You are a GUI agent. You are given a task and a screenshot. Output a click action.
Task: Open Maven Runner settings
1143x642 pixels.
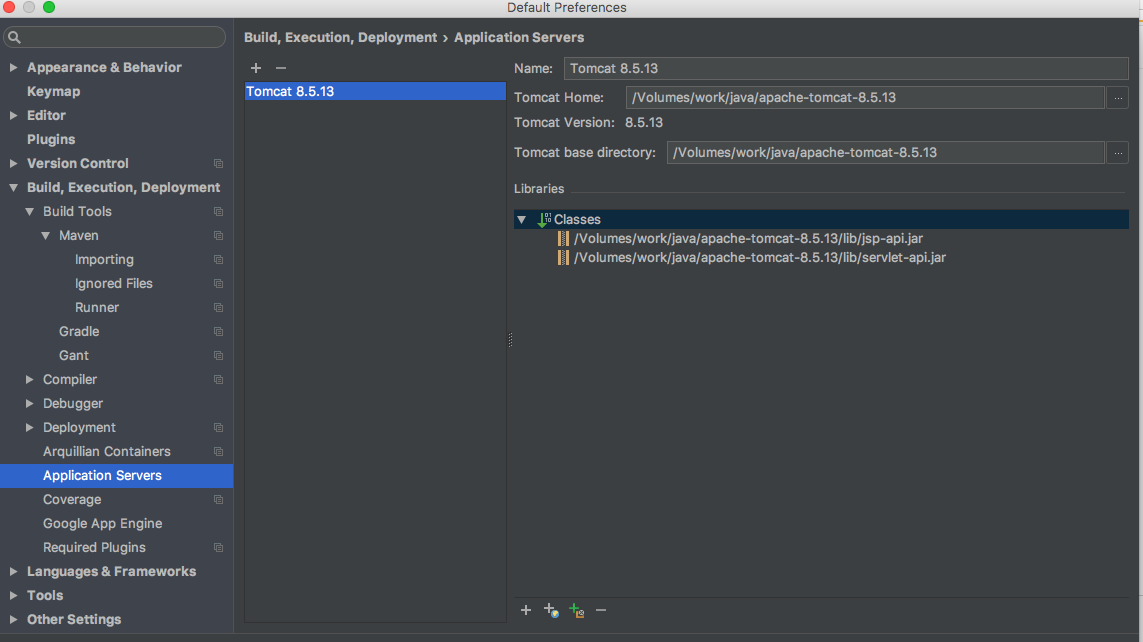click(97, 308)
